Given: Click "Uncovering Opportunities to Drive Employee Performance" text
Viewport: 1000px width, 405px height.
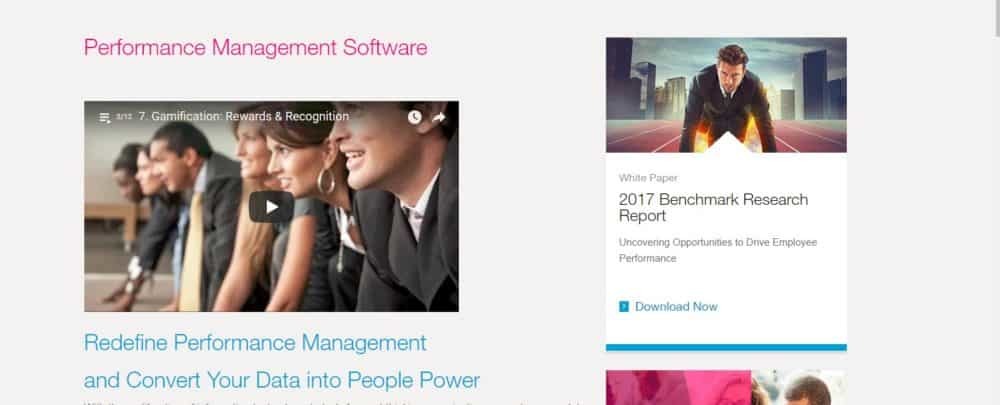Looking at the screenshot, I should pos(717,251).
